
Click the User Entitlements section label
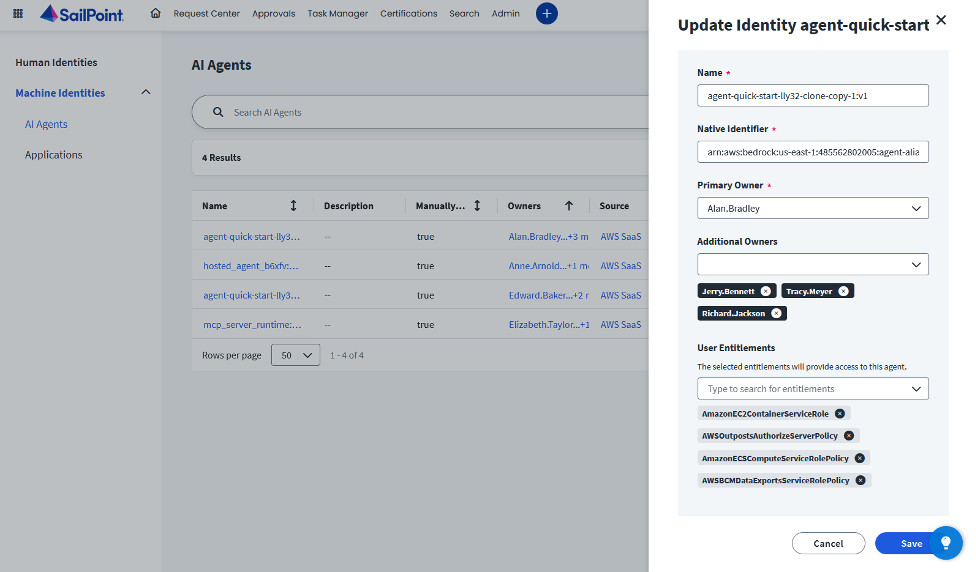736,347
